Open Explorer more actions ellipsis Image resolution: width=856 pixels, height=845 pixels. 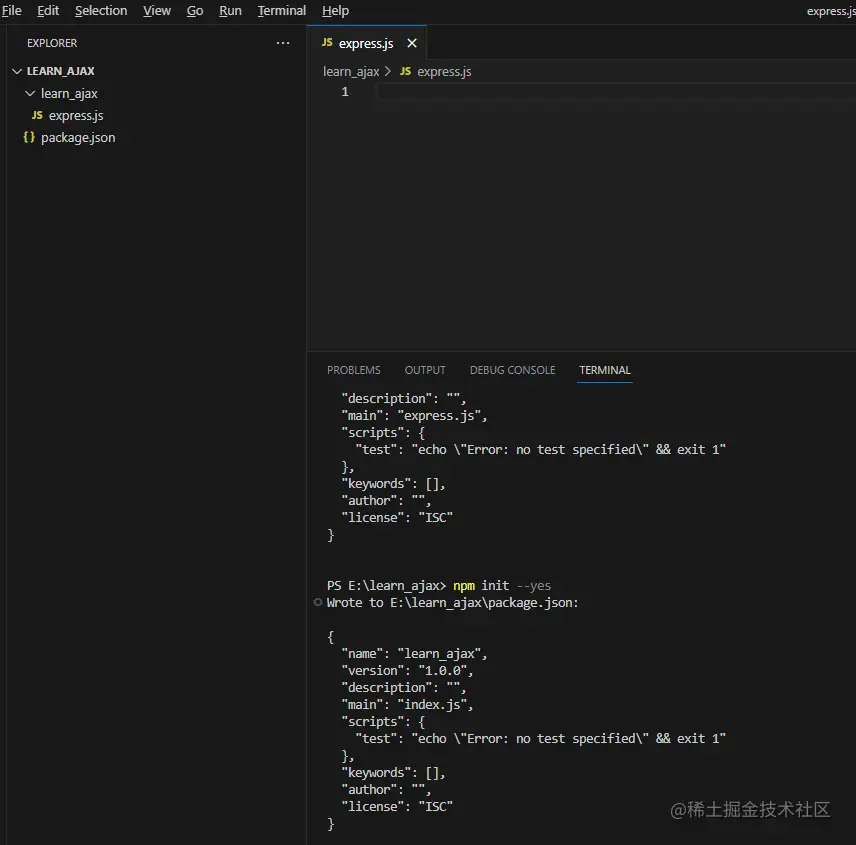283,43
